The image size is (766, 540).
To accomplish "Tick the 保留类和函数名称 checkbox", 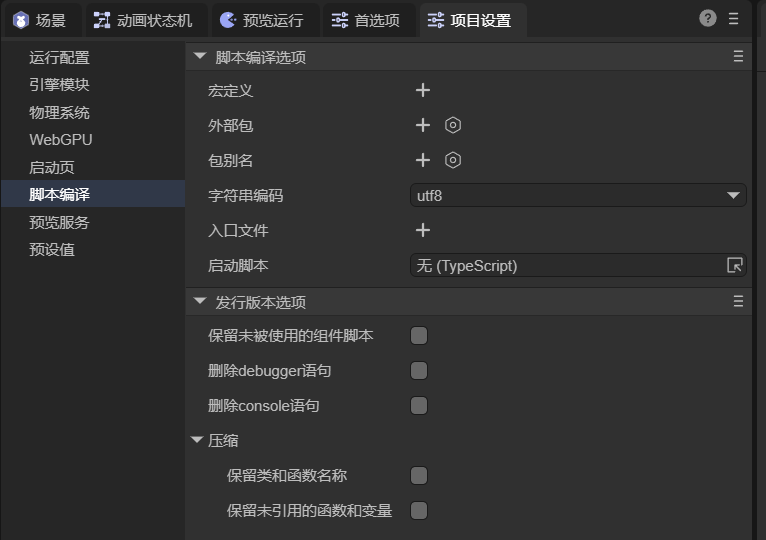I will pyautogui.click(x=419, y=476).
